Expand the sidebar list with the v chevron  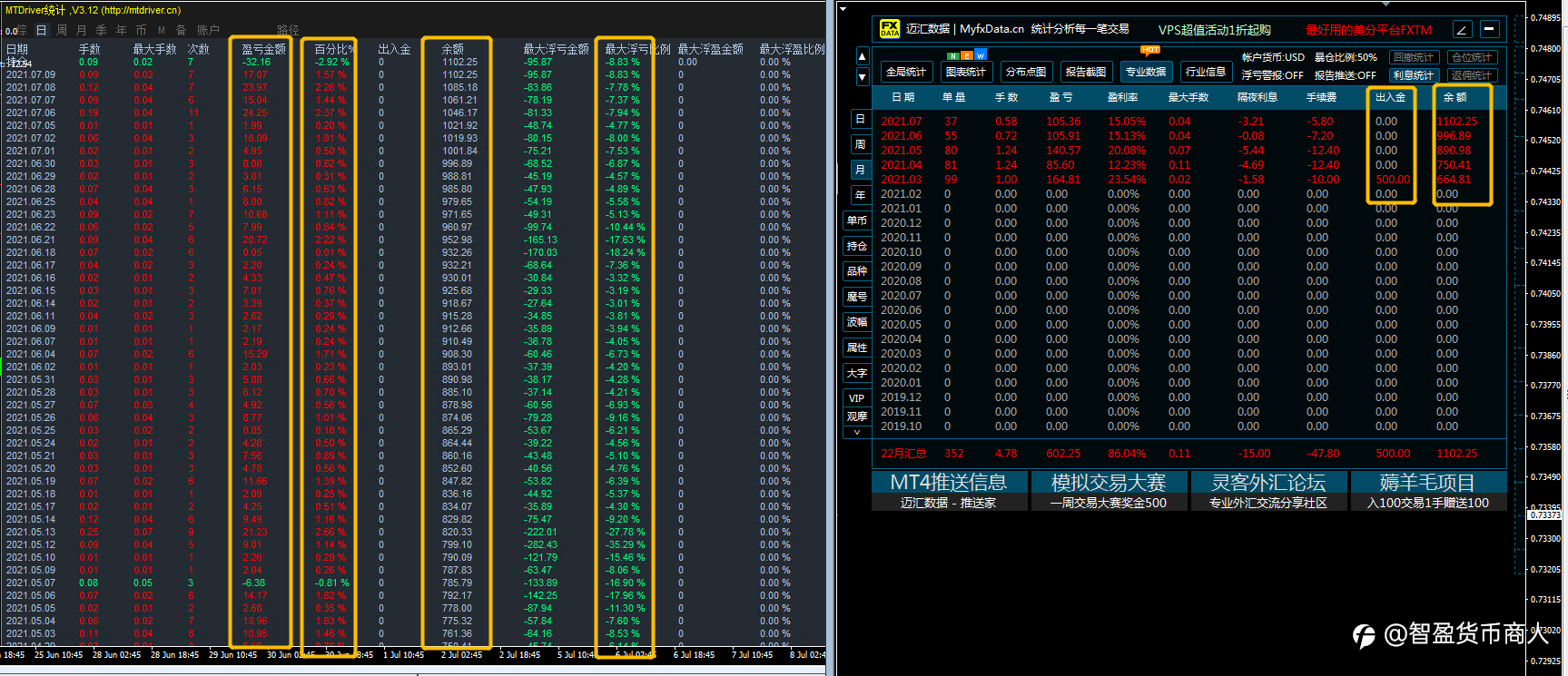click(x=856, y=433)
